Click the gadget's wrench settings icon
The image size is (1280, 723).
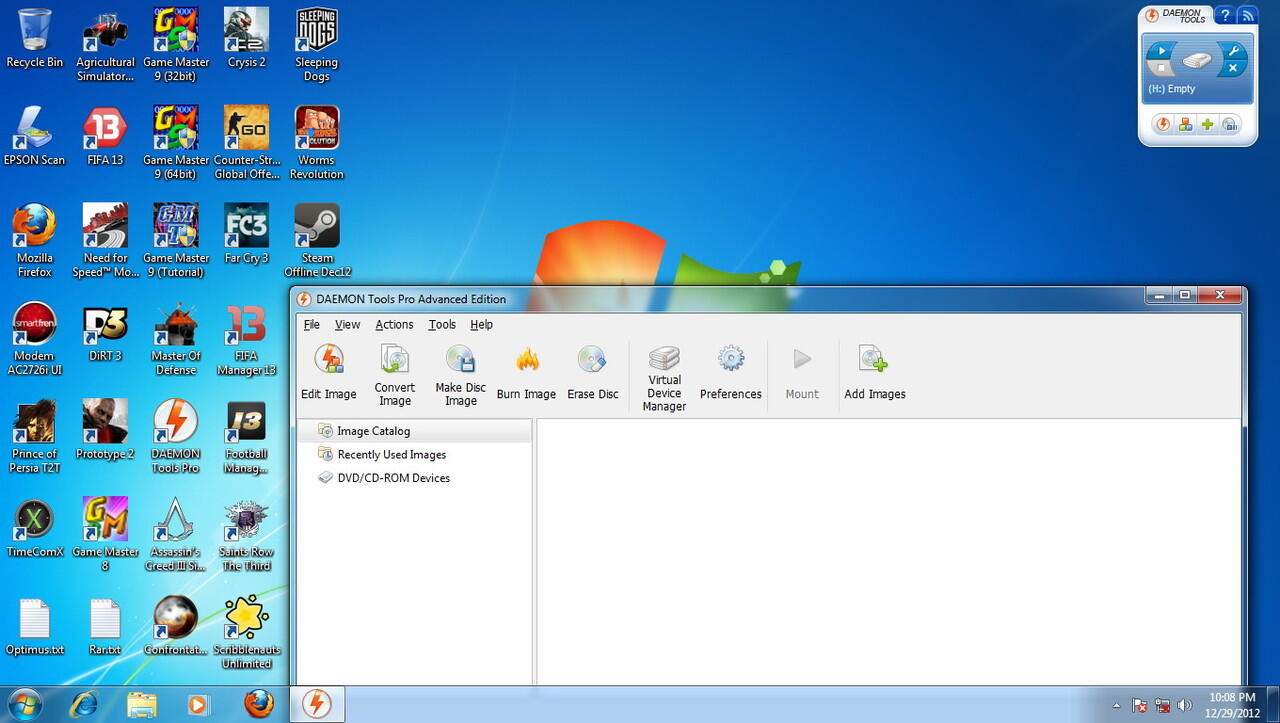1233,50
